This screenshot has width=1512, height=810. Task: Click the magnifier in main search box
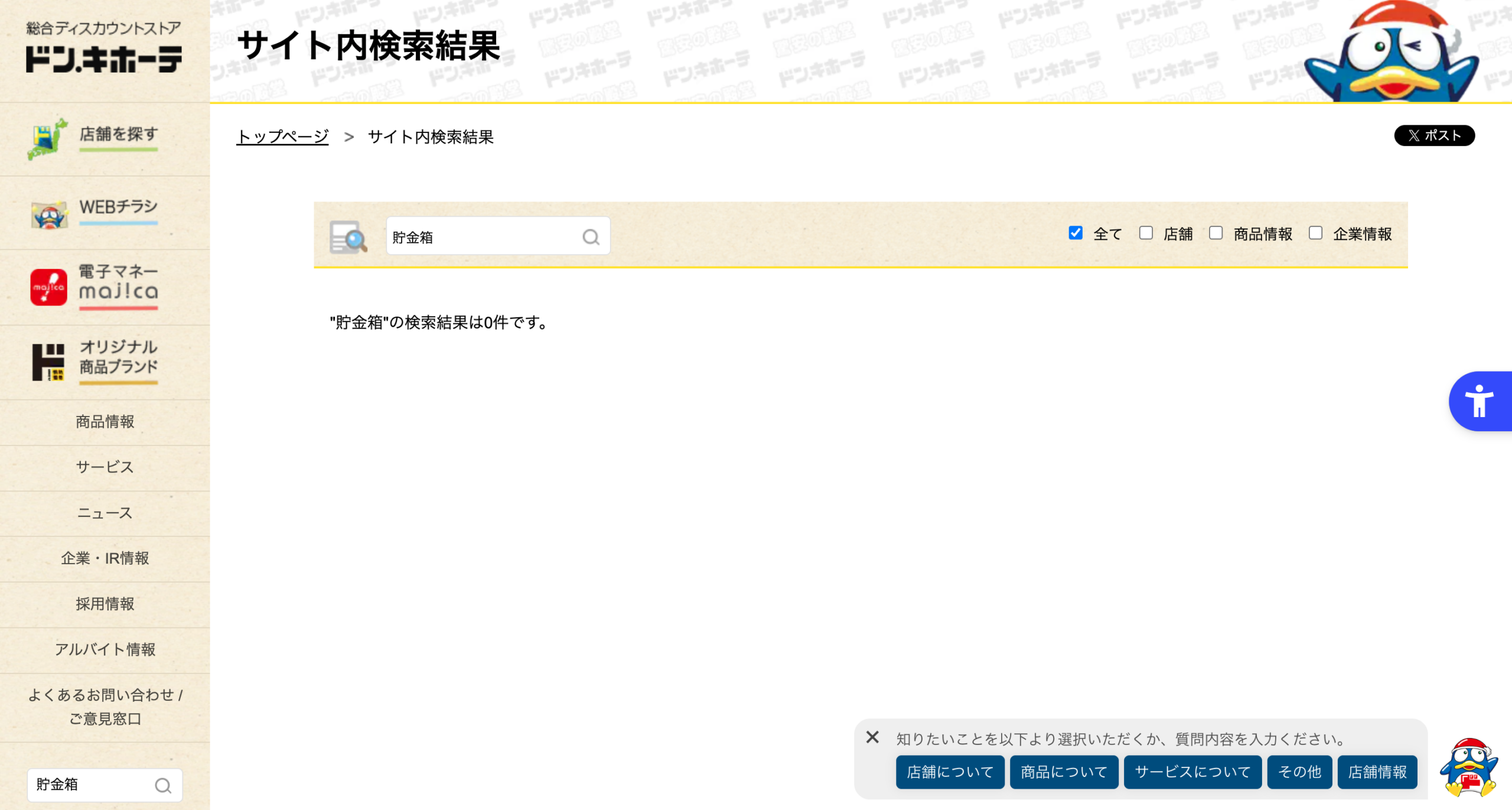click(x=591, y=237)
